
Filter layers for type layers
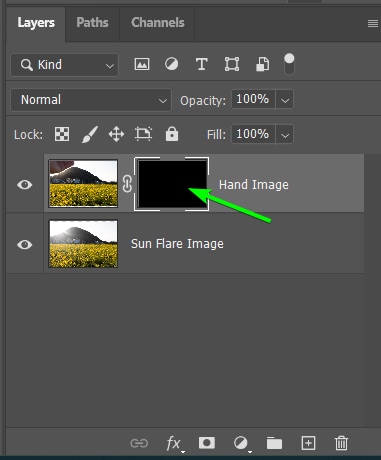pyautogui.click(x=201, y=64)
